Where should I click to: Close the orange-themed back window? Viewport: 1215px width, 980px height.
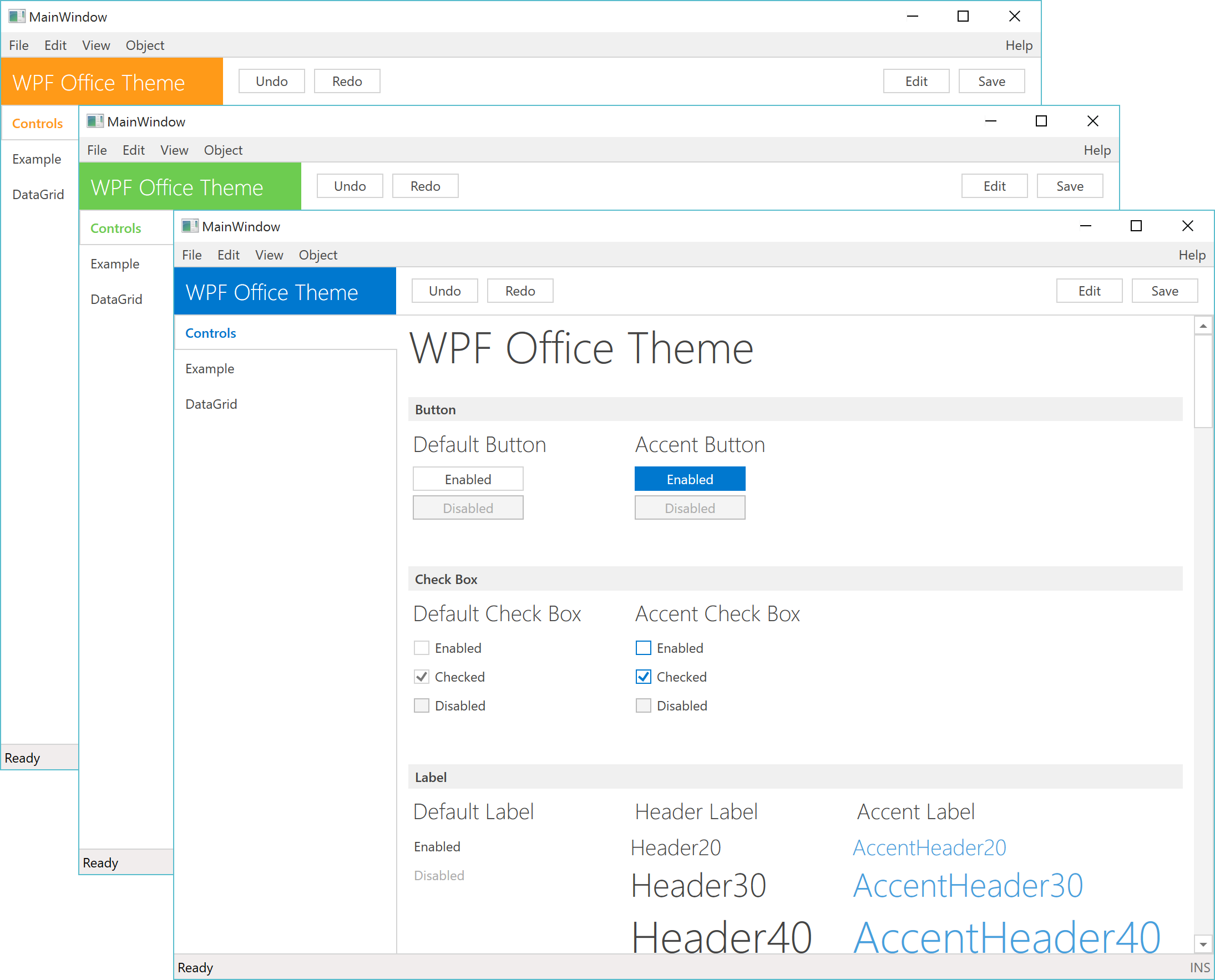click(x=1014, y=17)
